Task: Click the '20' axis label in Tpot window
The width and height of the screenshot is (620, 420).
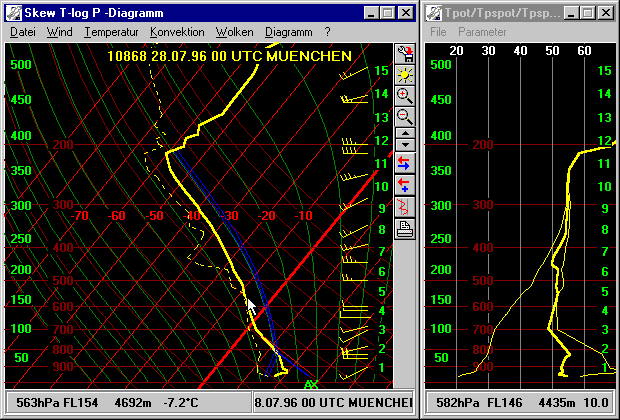Action: click(456, 51)
